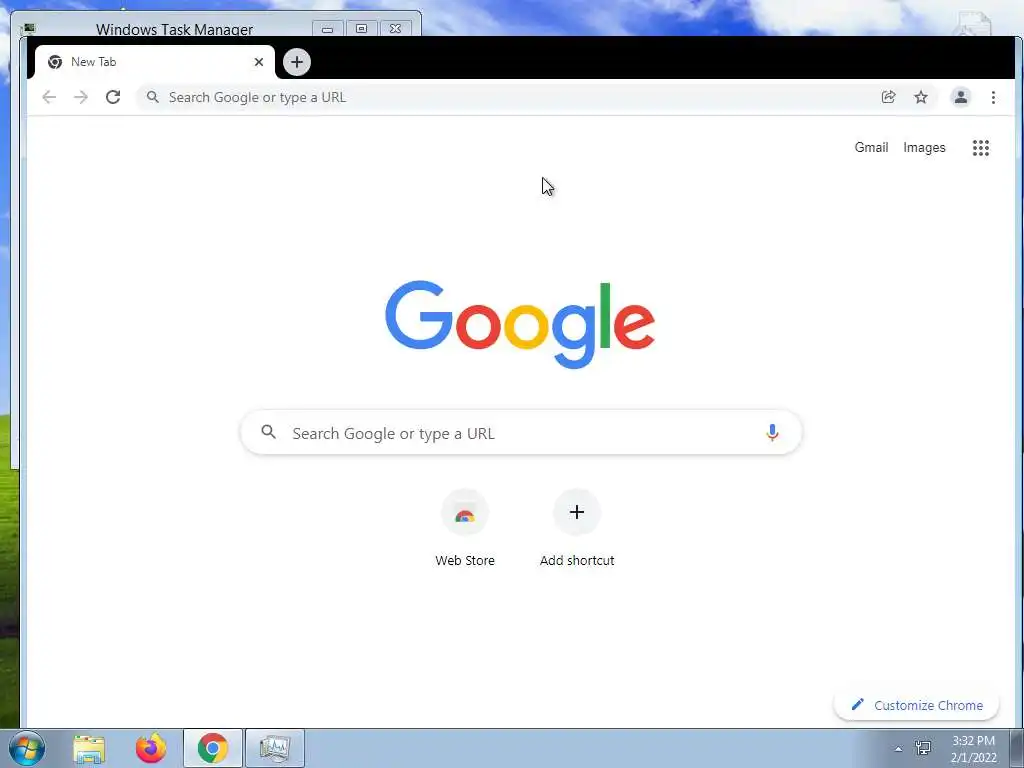Open the Chrome three-dot menu
The image size is (1024, 768).
click(x=993, y=97)
